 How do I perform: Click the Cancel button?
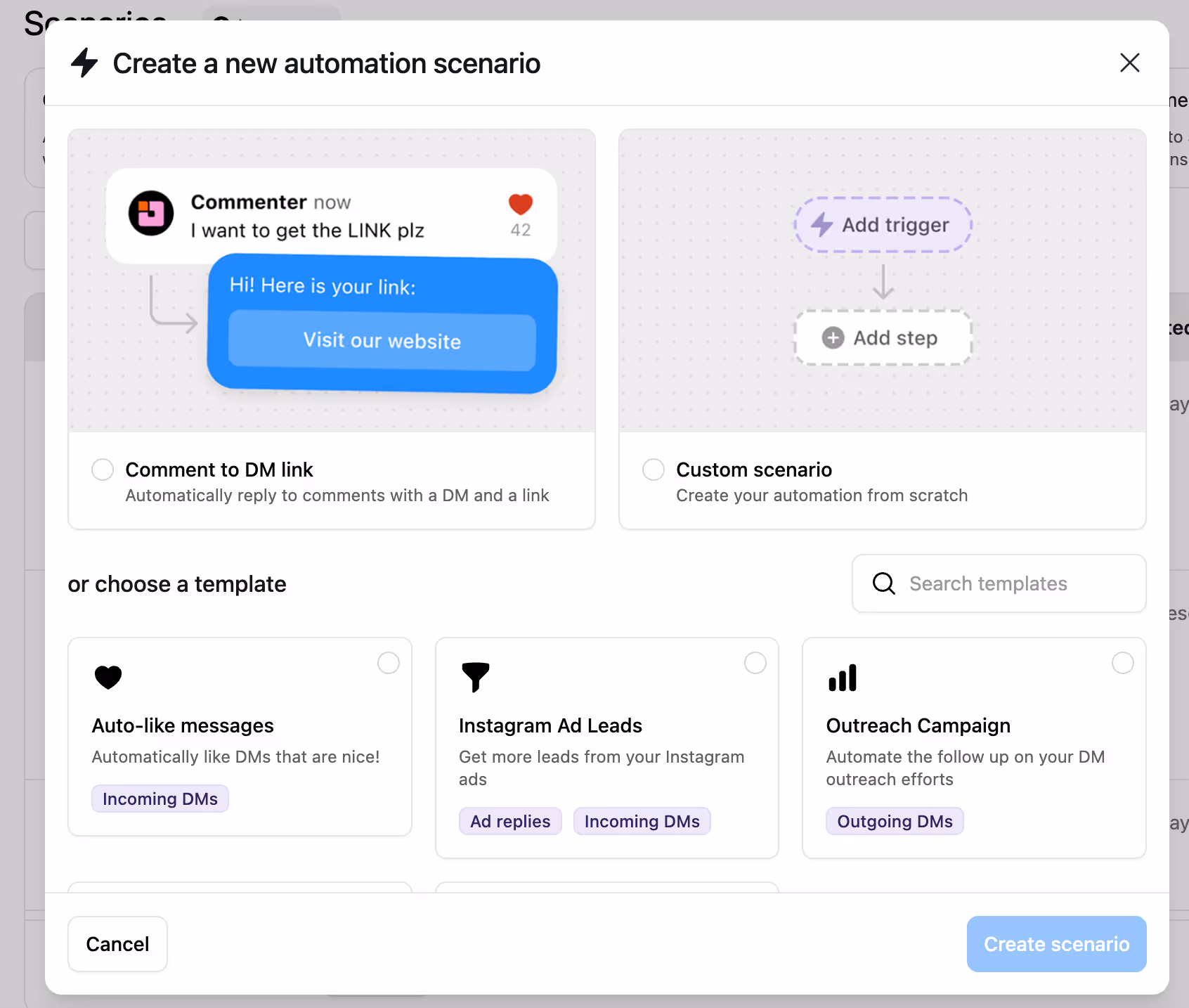[x=117, y=944]
